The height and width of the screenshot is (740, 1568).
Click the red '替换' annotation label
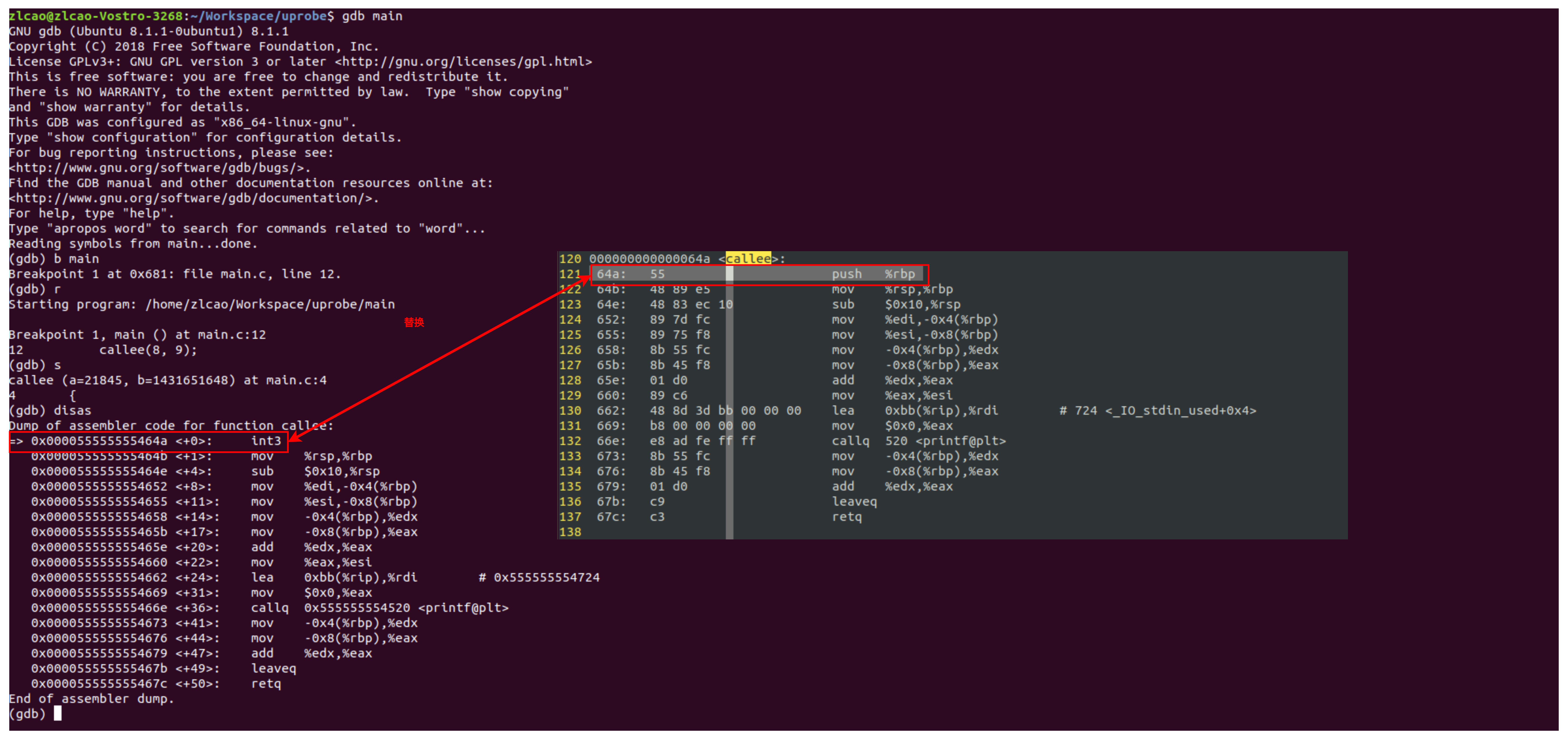(x=414, y=323)
